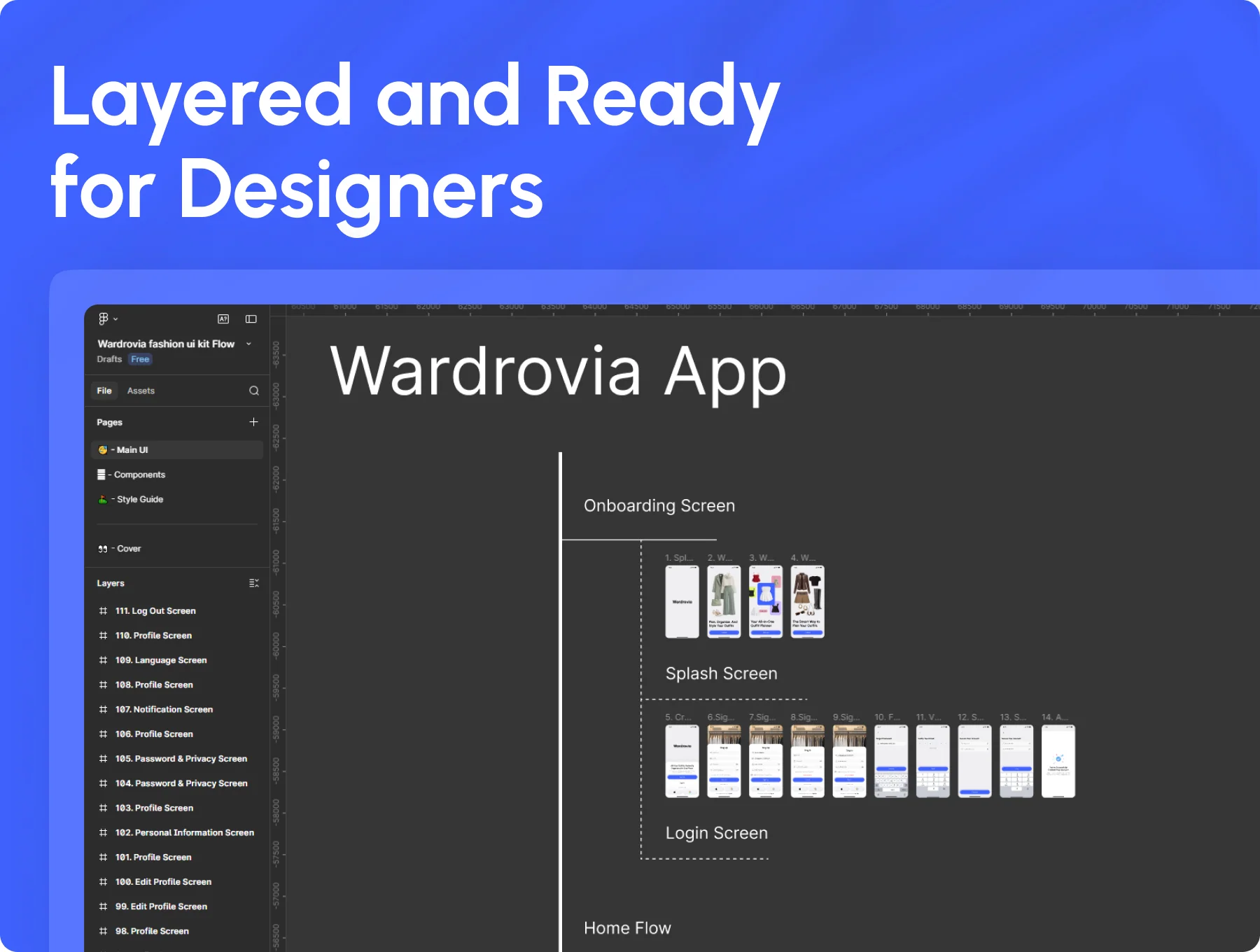
Task: Select the 7.Sig... frame thumbnail
Action: [x=766, y=762]
